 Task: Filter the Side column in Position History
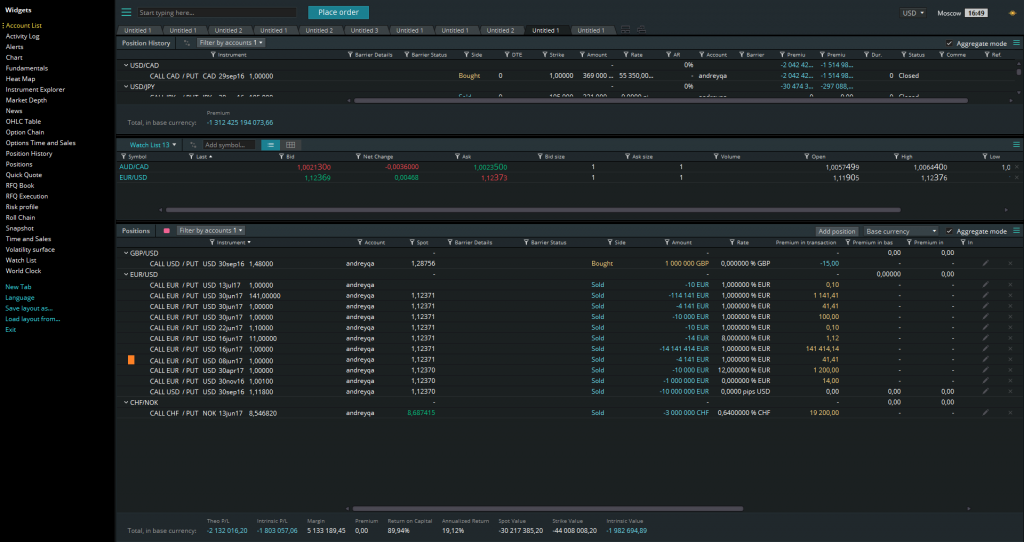(466, 55)
